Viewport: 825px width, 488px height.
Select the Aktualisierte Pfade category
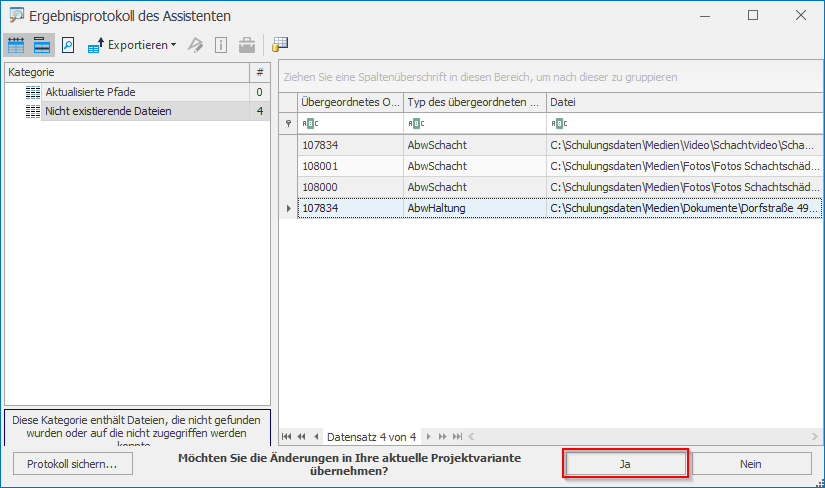coord(90,92)
